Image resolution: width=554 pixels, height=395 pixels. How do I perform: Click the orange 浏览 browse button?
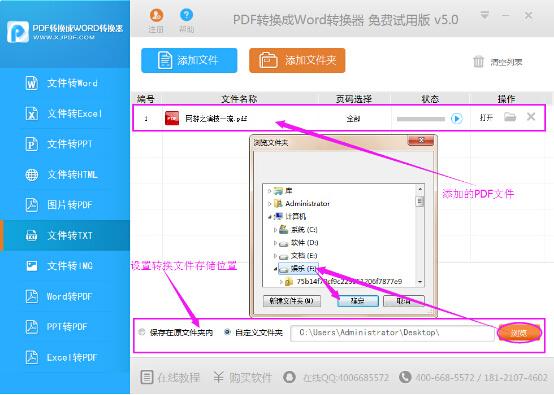[519, 333]
